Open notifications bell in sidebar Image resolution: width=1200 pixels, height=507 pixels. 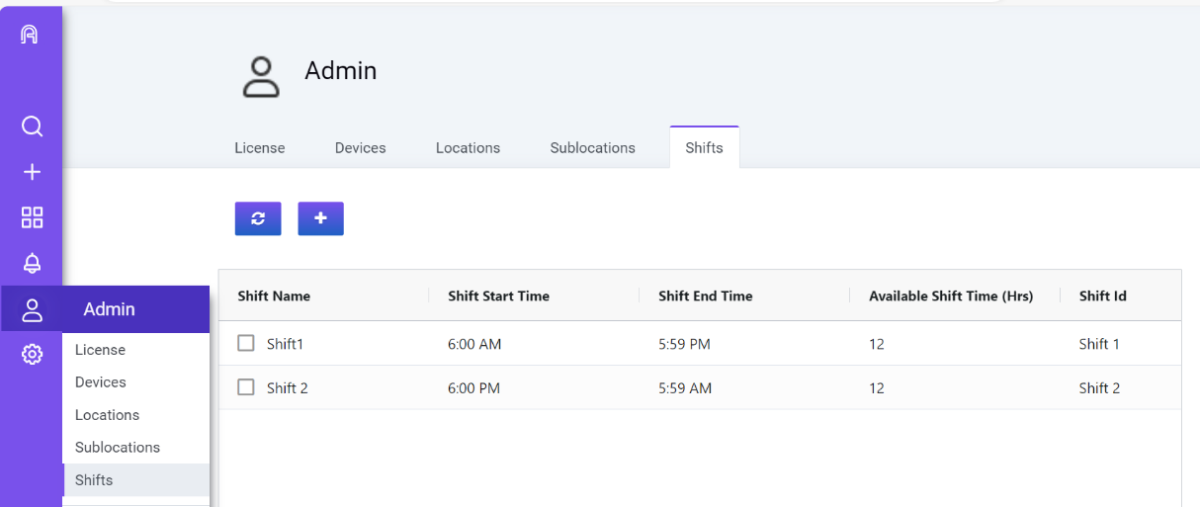pyautogui.click(x=32, y=263)
